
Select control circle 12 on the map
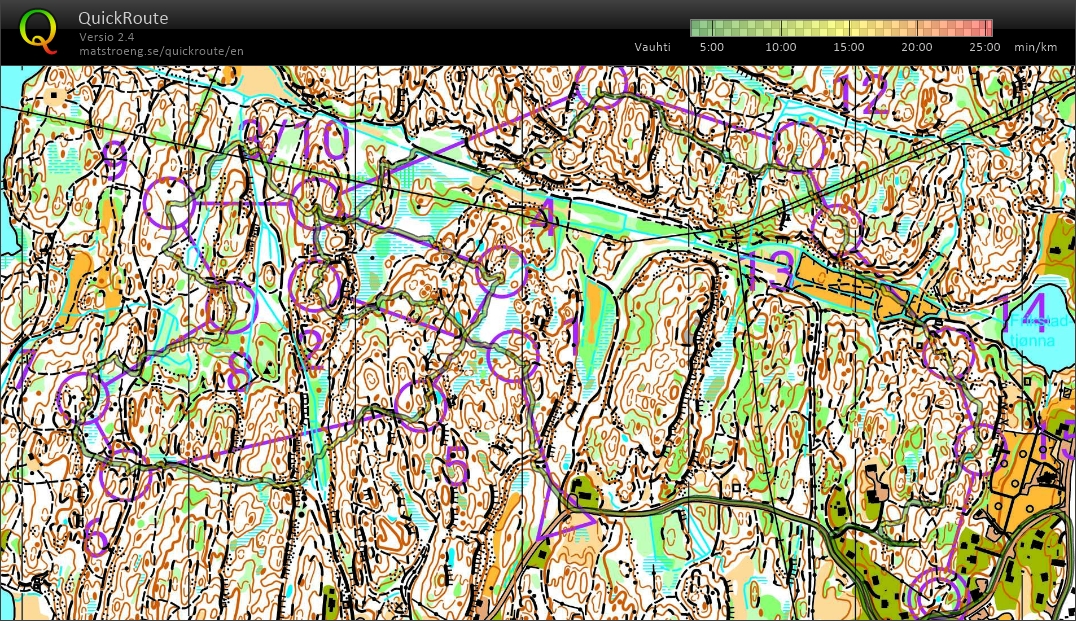[799, 147]
